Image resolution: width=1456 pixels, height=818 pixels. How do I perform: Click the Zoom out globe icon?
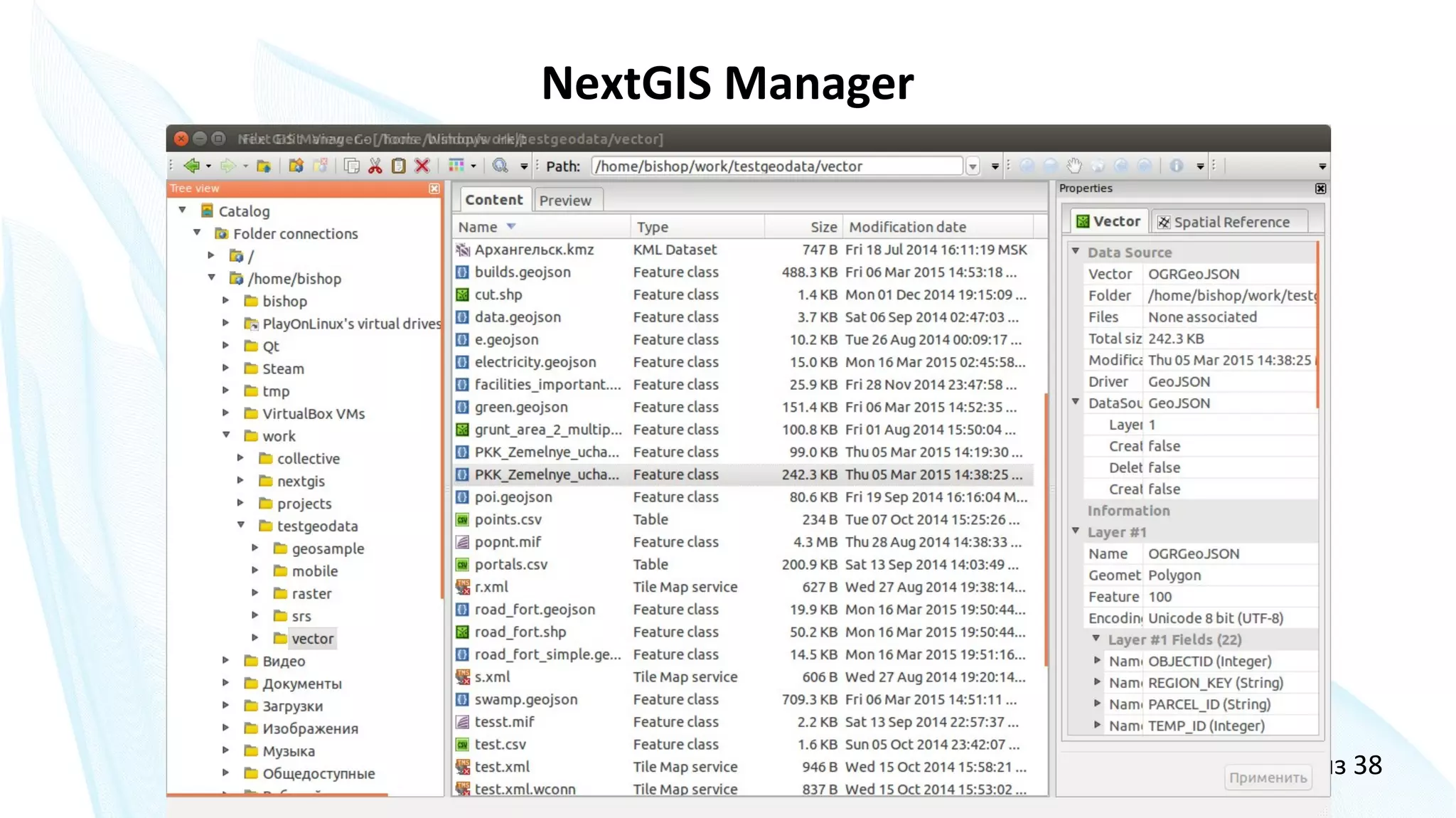[x=1051, y=166]
